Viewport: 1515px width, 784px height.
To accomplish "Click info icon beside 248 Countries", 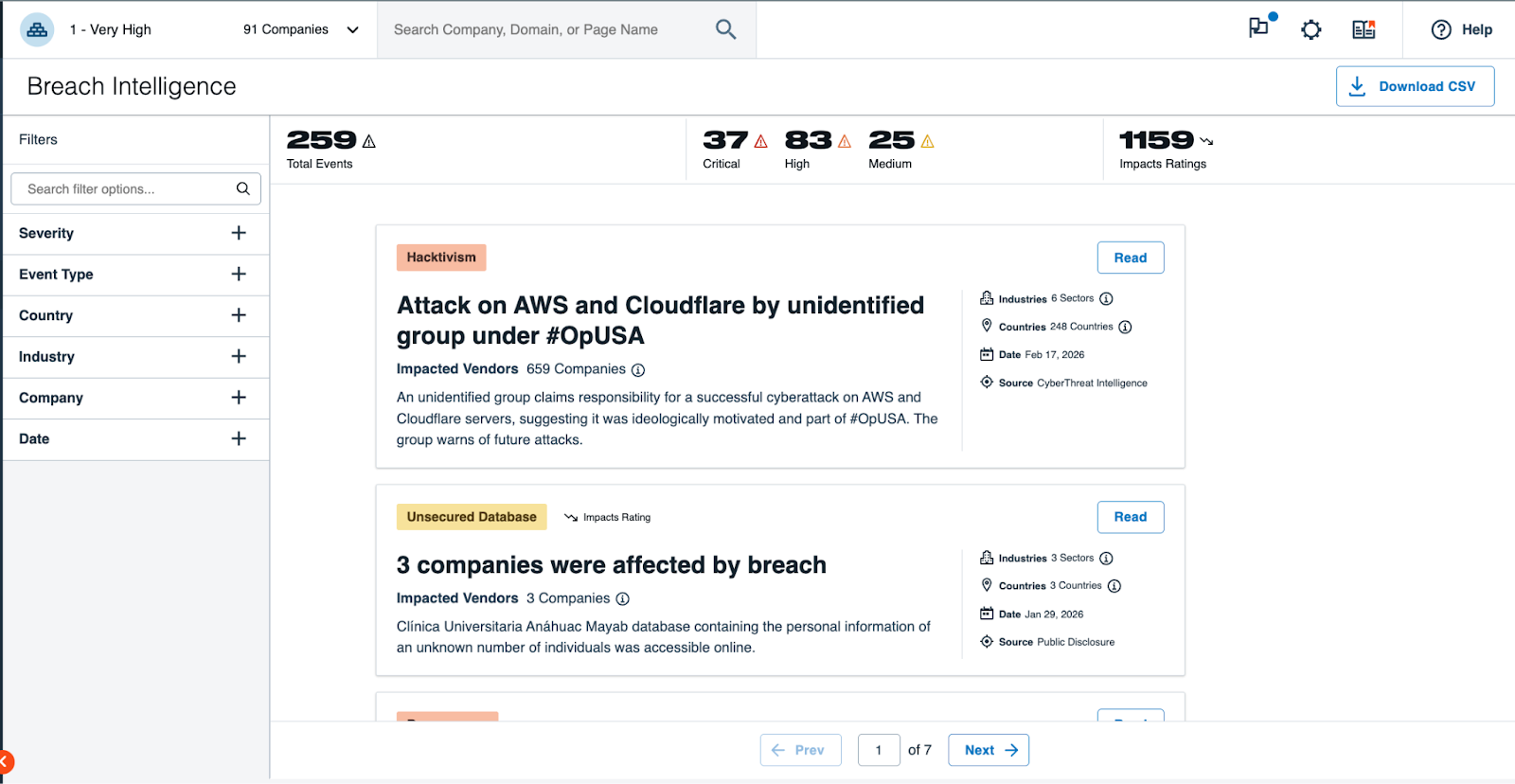I will tap(1125, 328).
